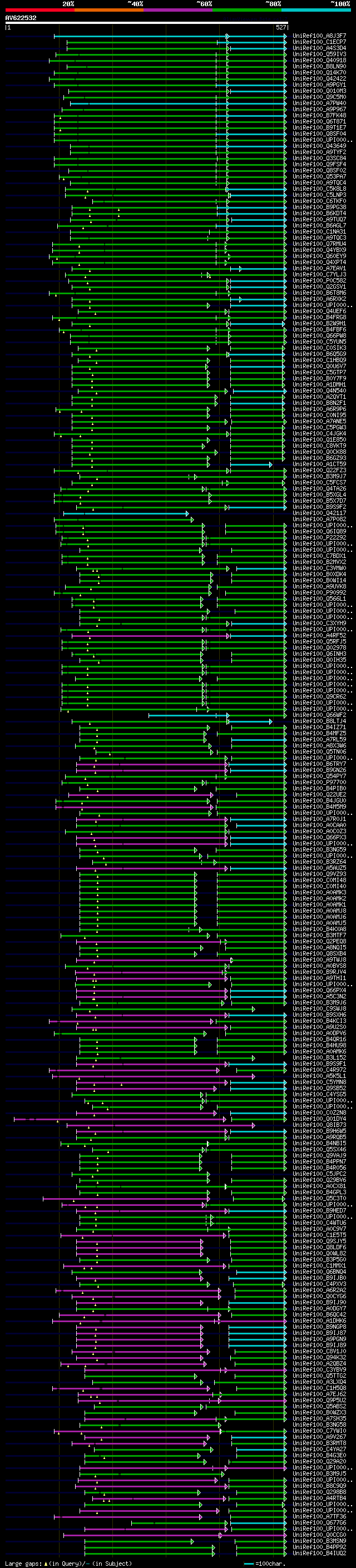Click the cyan ~100% legend color bar
The image size is (356, 1568).
click(x=316, y=11)
